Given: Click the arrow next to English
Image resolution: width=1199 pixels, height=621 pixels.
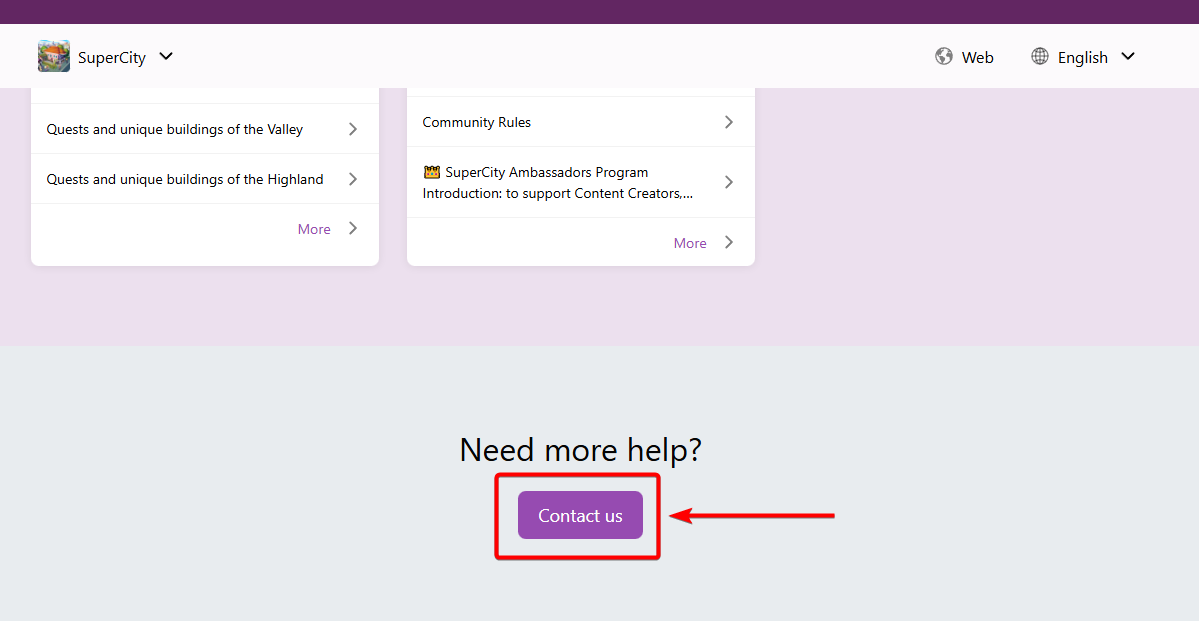Looking at the screenshot, I should 1128,57.
